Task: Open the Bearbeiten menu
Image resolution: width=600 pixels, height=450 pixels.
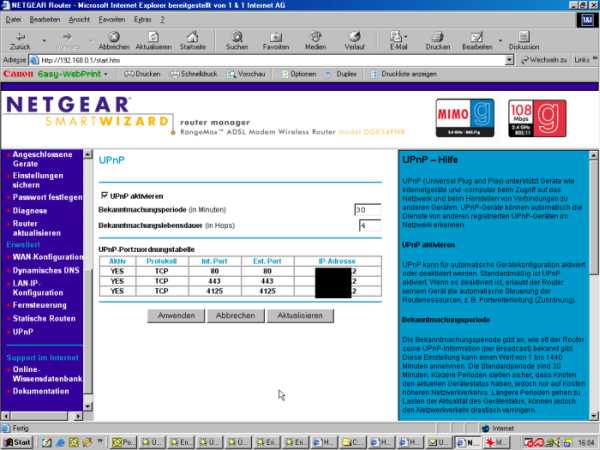Action: [x=45, y=20]
